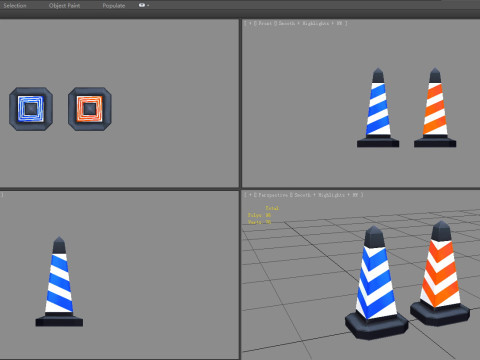The width and height of the screenshot is (480, 360).
Task: Select the orange cone in the top view
Action: click(x=90, y=109)
